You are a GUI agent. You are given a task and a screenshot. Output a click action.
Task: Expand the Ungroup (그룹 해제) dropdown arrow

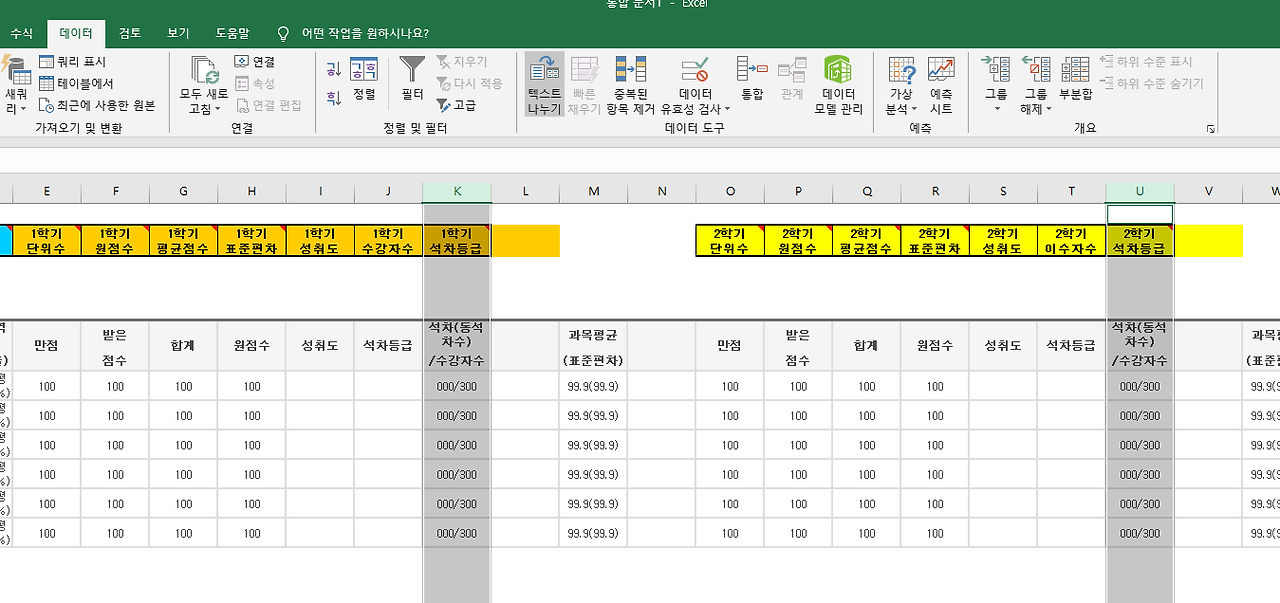pyautogui.click(x=1049, y=109)
